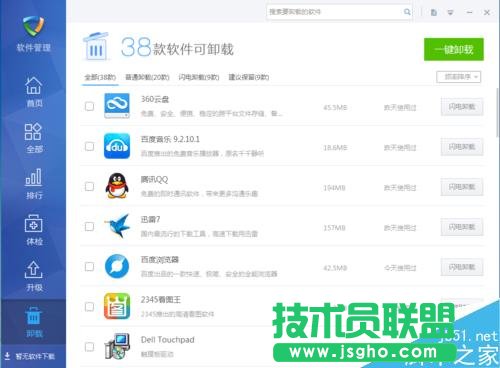500x368 pixels.
Task: Click the Dell Touchpad installer icon
Action: 117,347
